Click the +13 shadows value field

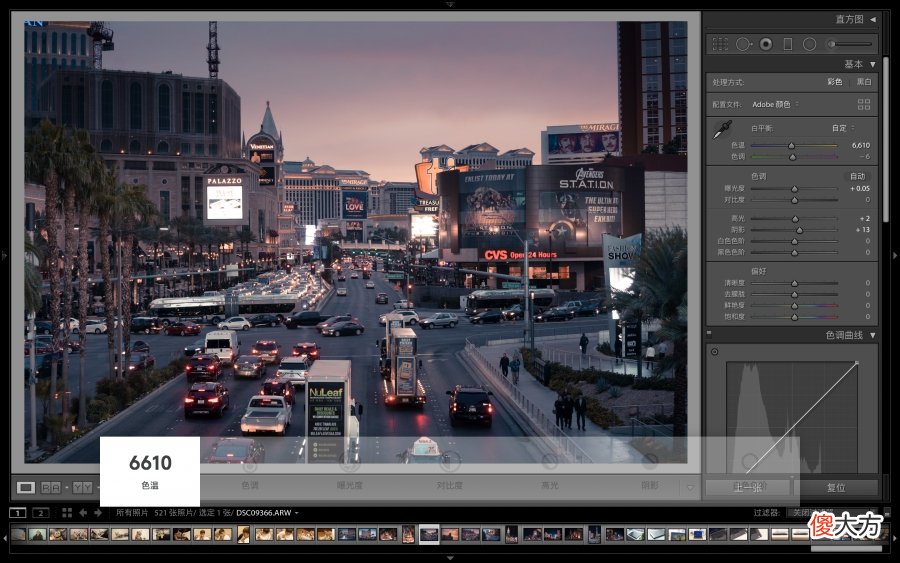(863, 230)
